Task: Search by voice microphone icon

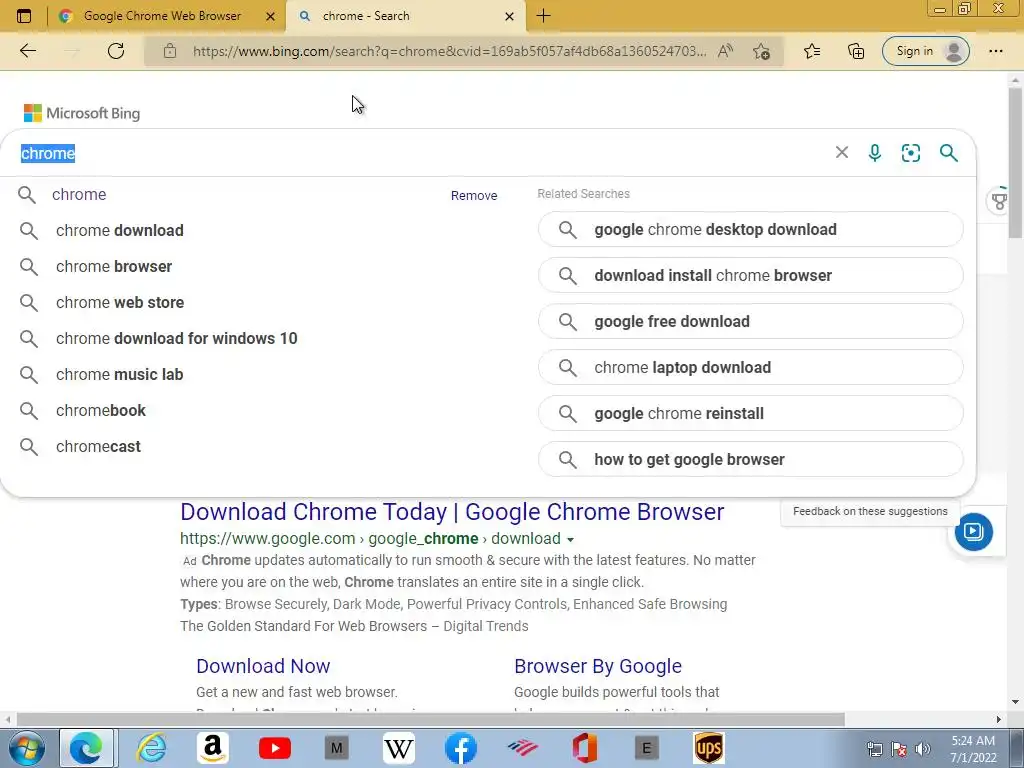Action: [874, 153]
